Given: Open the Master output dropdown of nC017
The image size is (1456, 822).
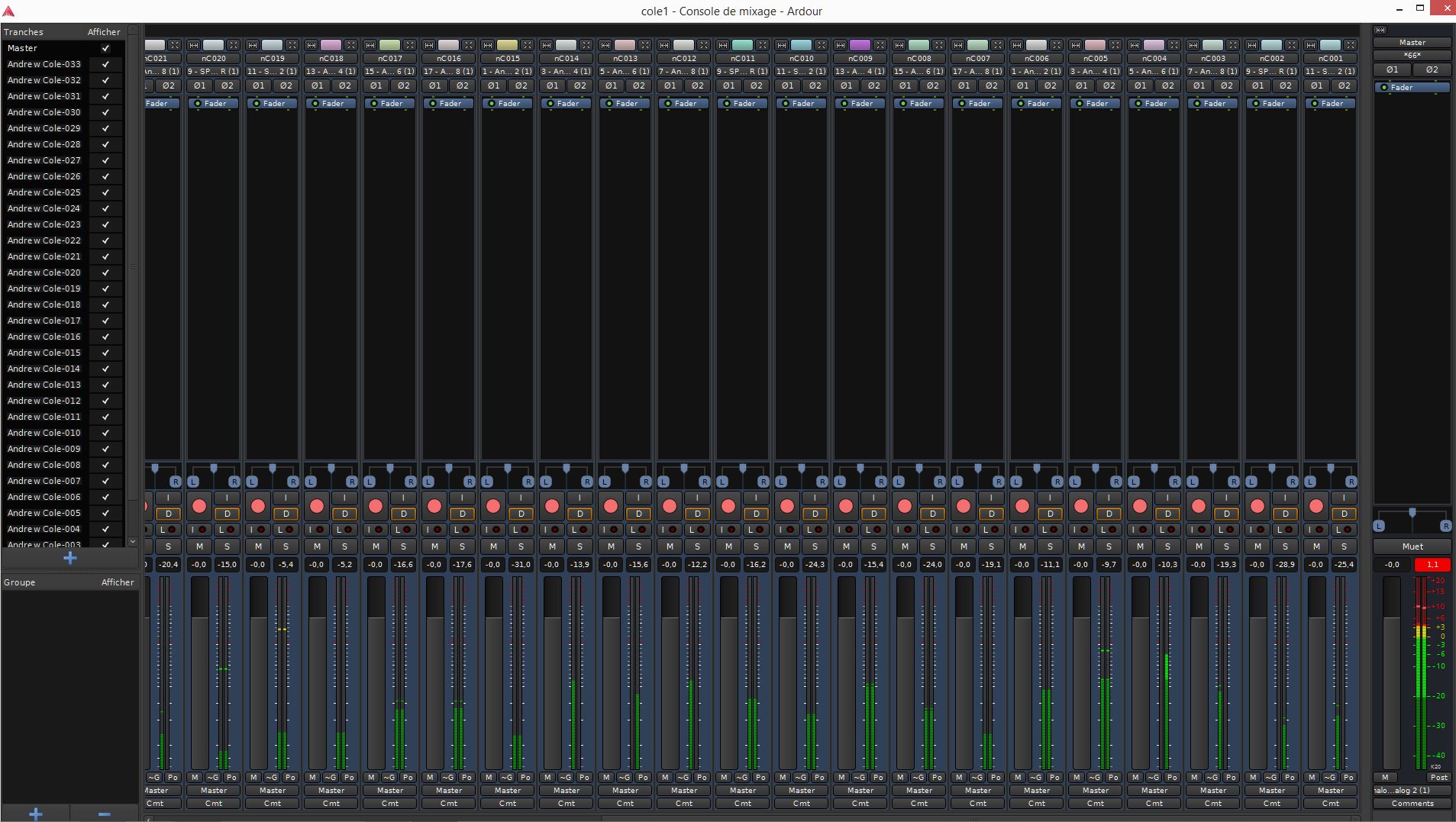Looking at the screenshot, I should tap(390, 791).
